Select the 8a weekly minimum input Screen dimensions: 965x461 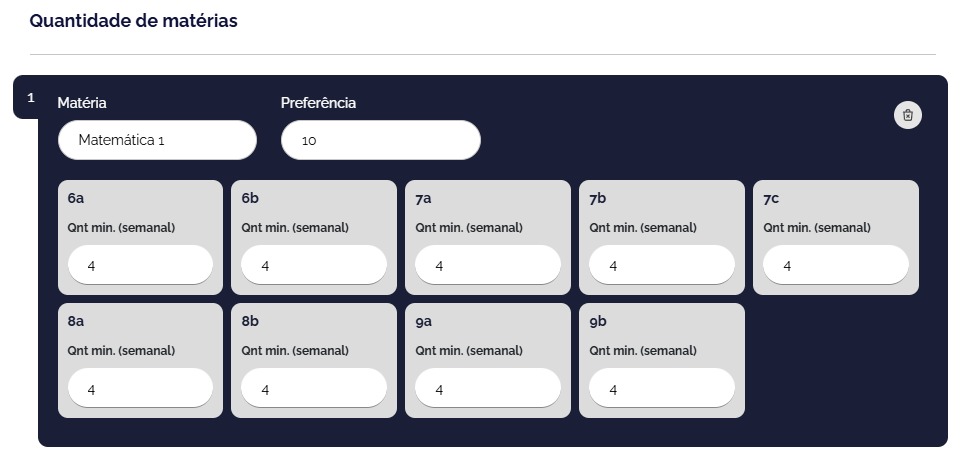click(140, 388)
